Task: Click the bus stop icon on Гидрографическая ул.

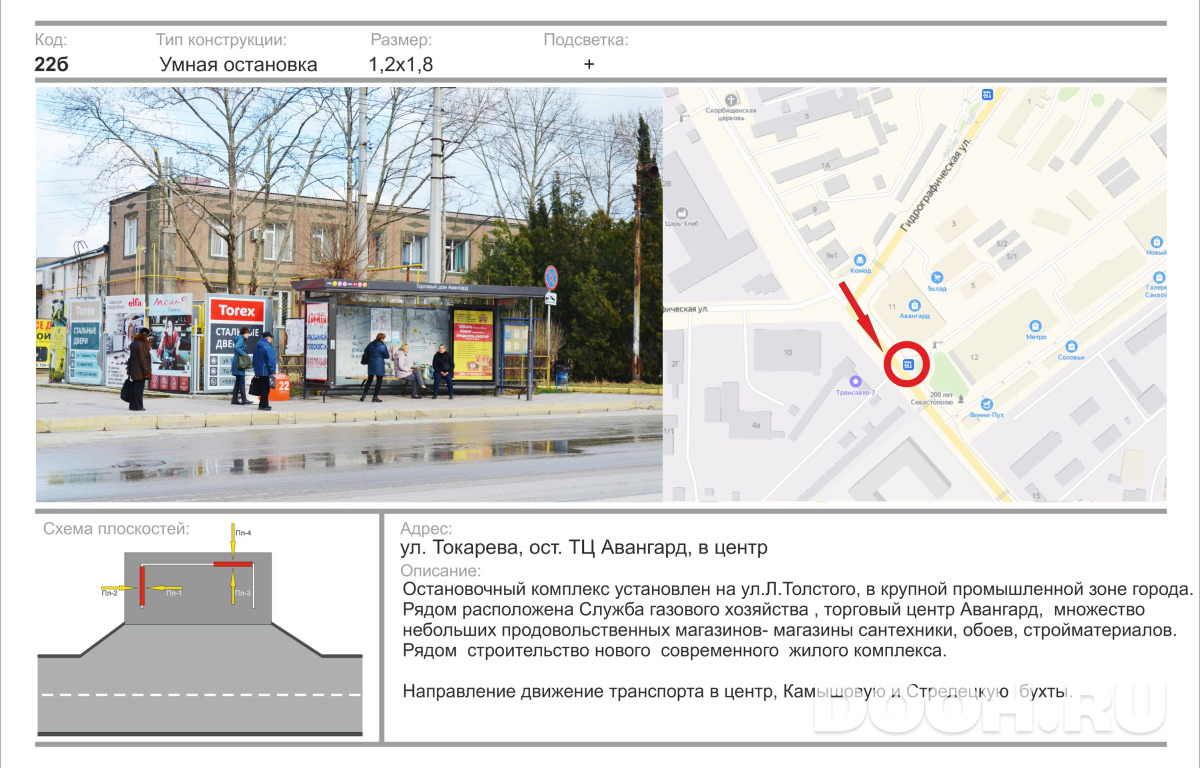Action: 987,94
